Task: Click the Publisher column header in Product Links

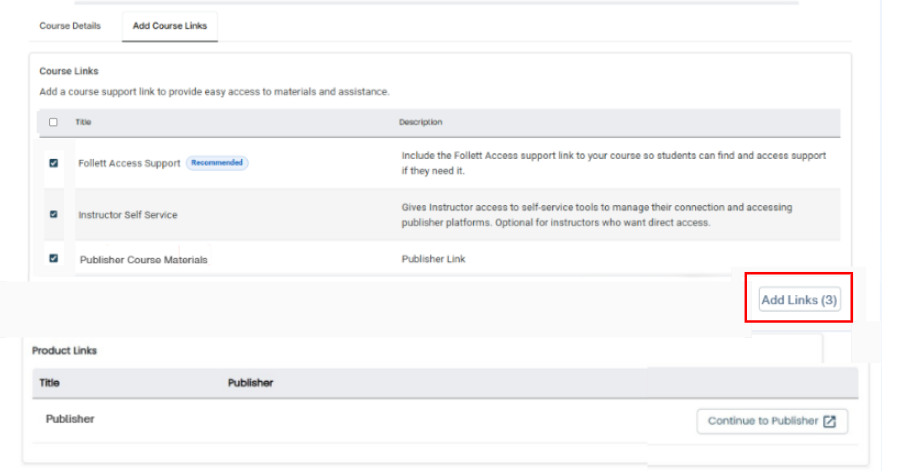Action: (250, 383)
